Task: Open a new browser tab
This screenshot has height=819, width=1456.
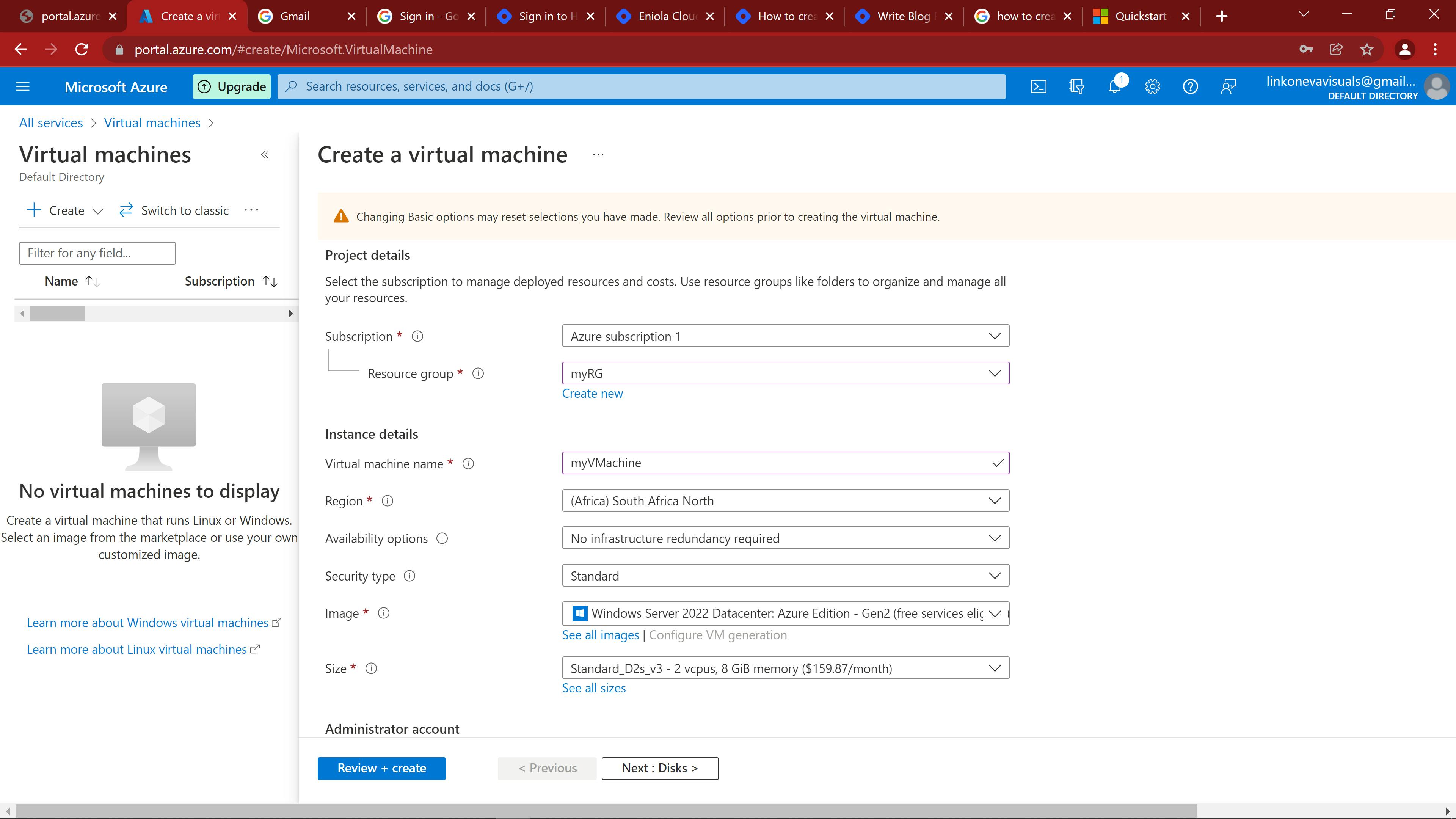Action: tap(1221, 16)
